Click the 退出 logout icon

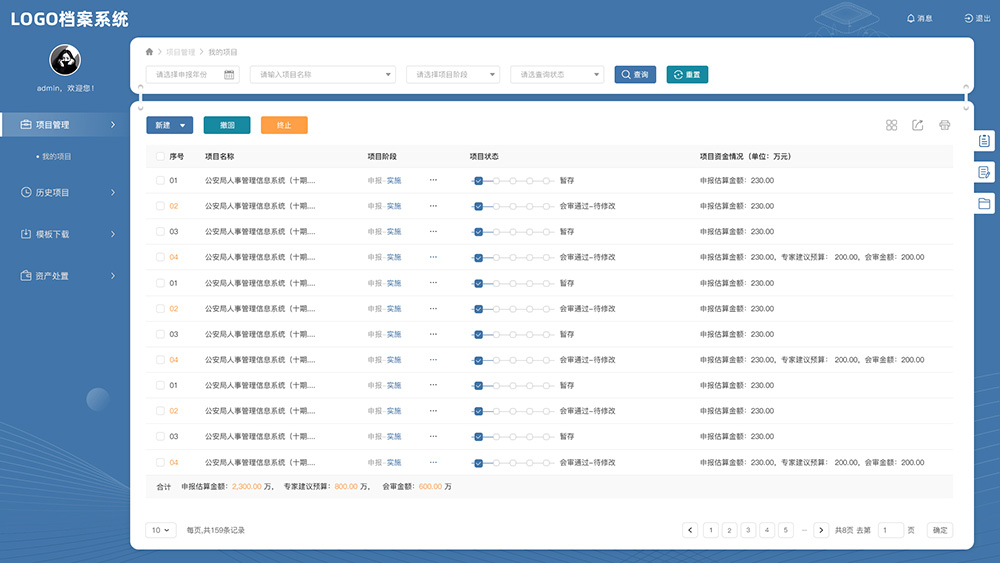[x=968, y=18]
